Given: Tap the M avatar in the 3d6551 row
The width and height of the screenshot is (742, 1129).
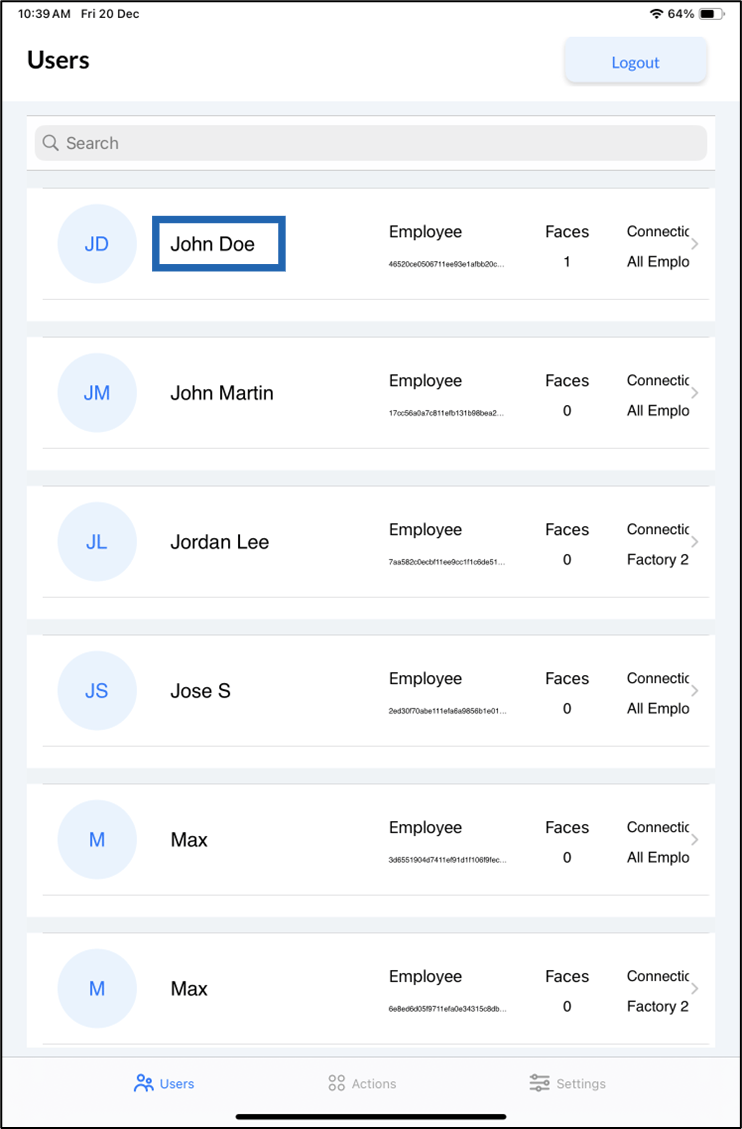Looking at the screenshot, I should tap(96, 840).
